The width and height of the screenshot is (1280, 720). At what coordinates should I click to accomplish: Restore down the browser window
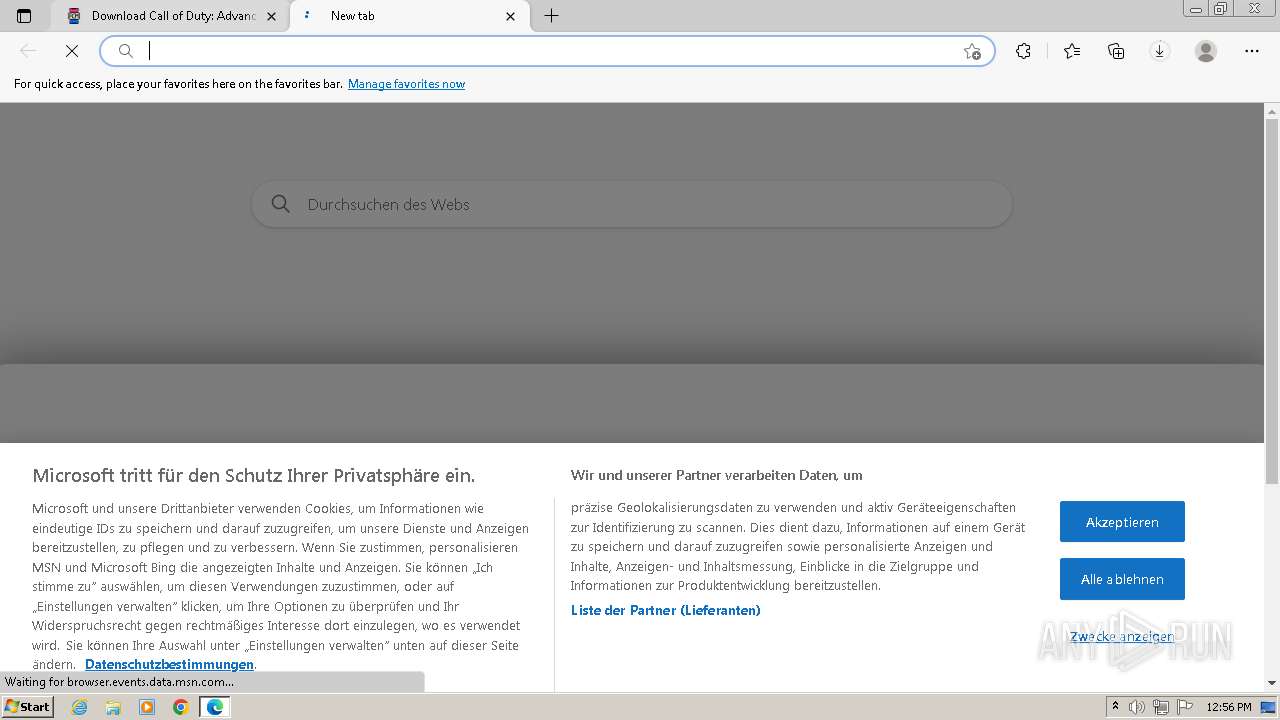(1220, 9)
